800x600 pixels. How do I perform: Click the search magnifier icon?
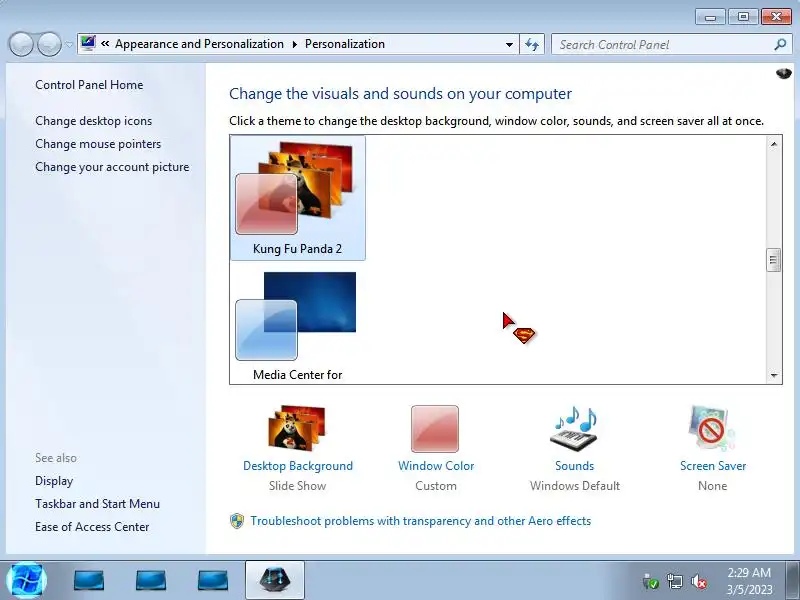coord(780,44)
